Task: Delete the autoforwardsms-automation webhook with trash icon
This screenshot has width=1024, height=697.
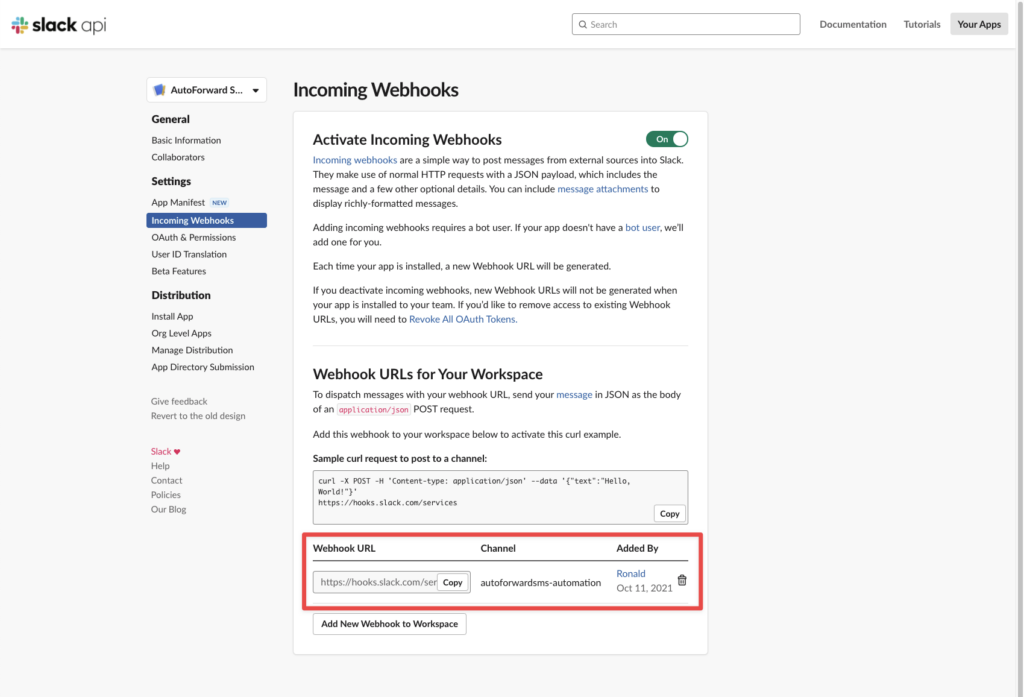Action: [682, 580]
